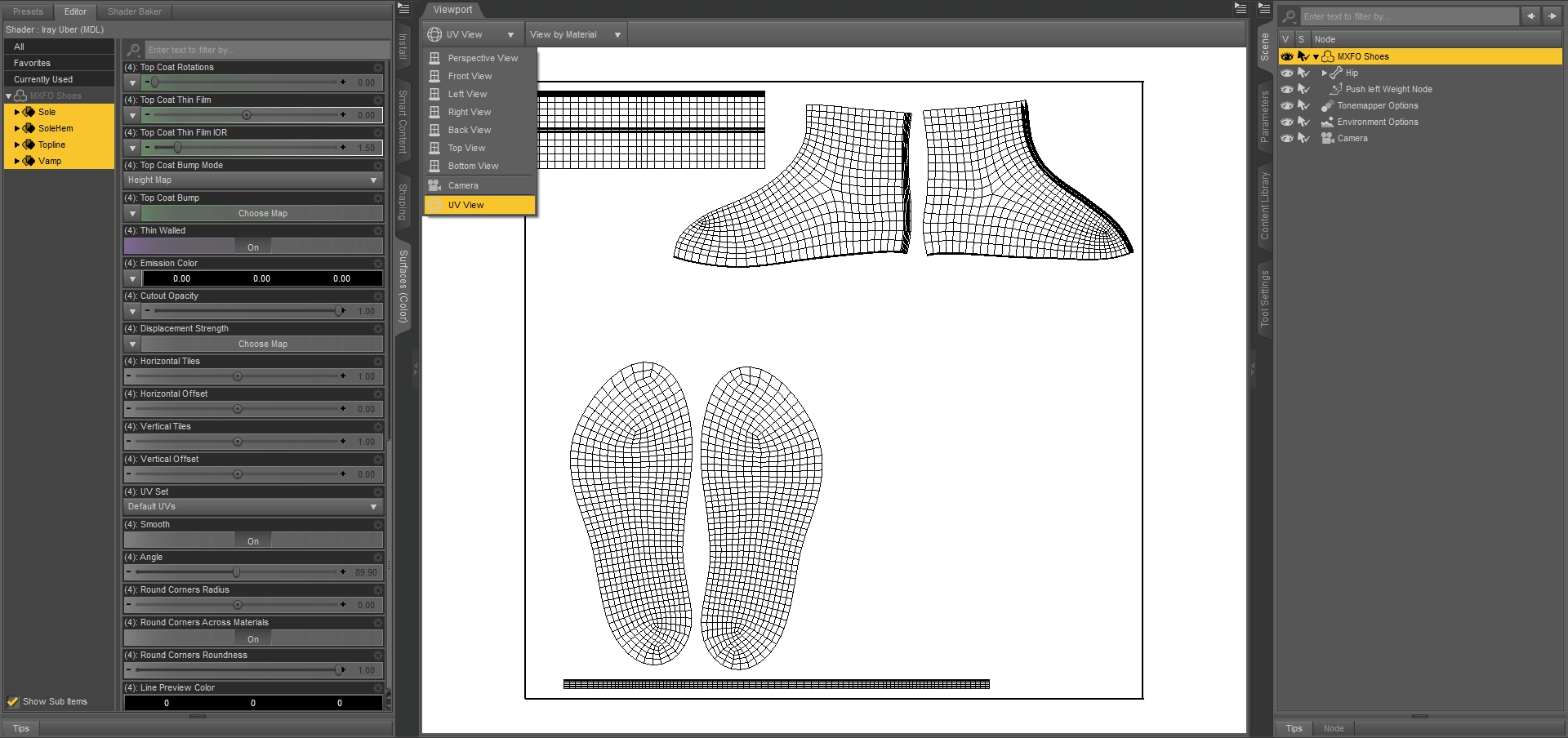Viewport: 1568px width, 738px height.
Task: Expand the Hip node in Scene
Action: pos(1324,73)
